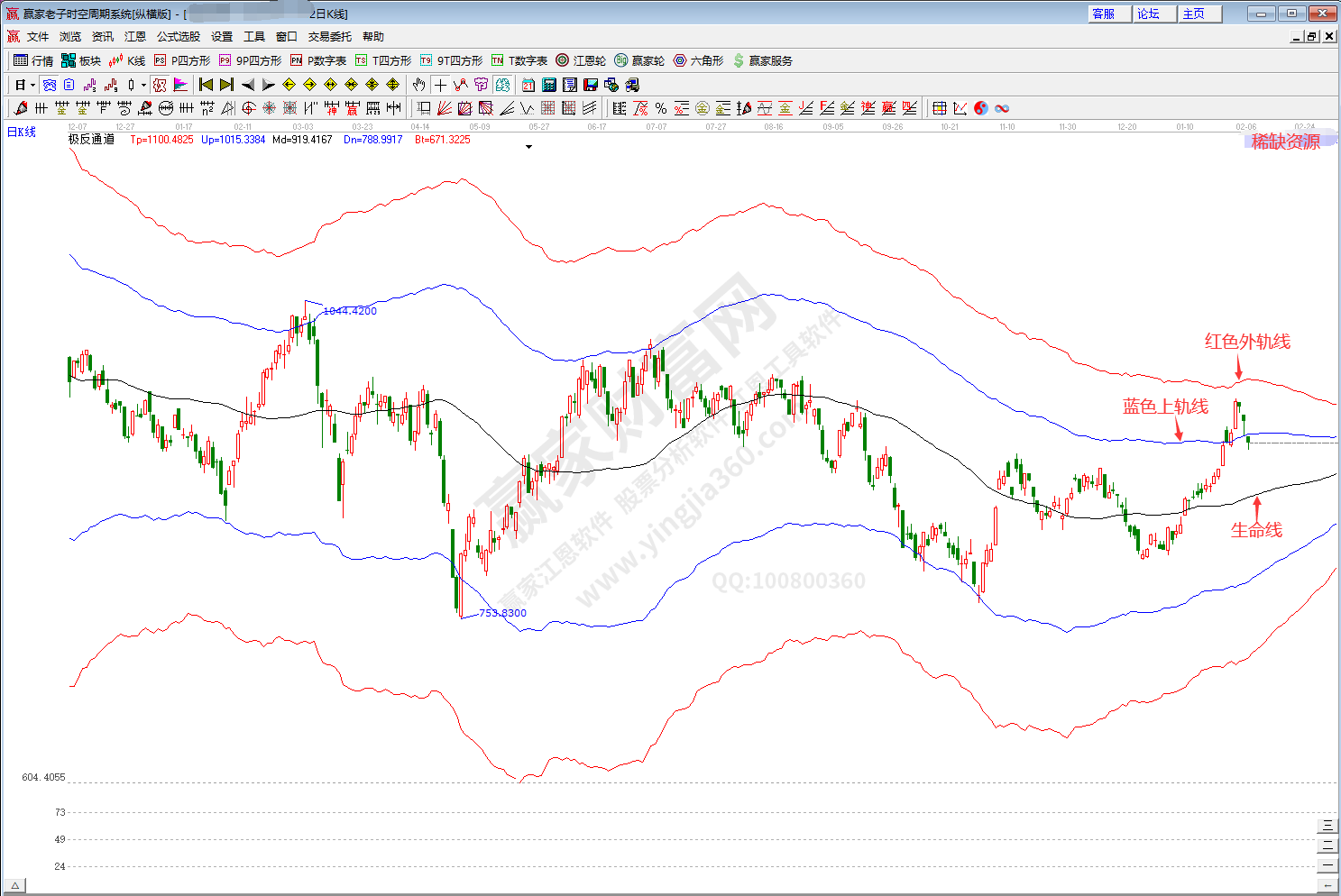Open the 公式选股 menu
Image resolution: width=1341 pixels, height=896 pixels.
(179, 37)
